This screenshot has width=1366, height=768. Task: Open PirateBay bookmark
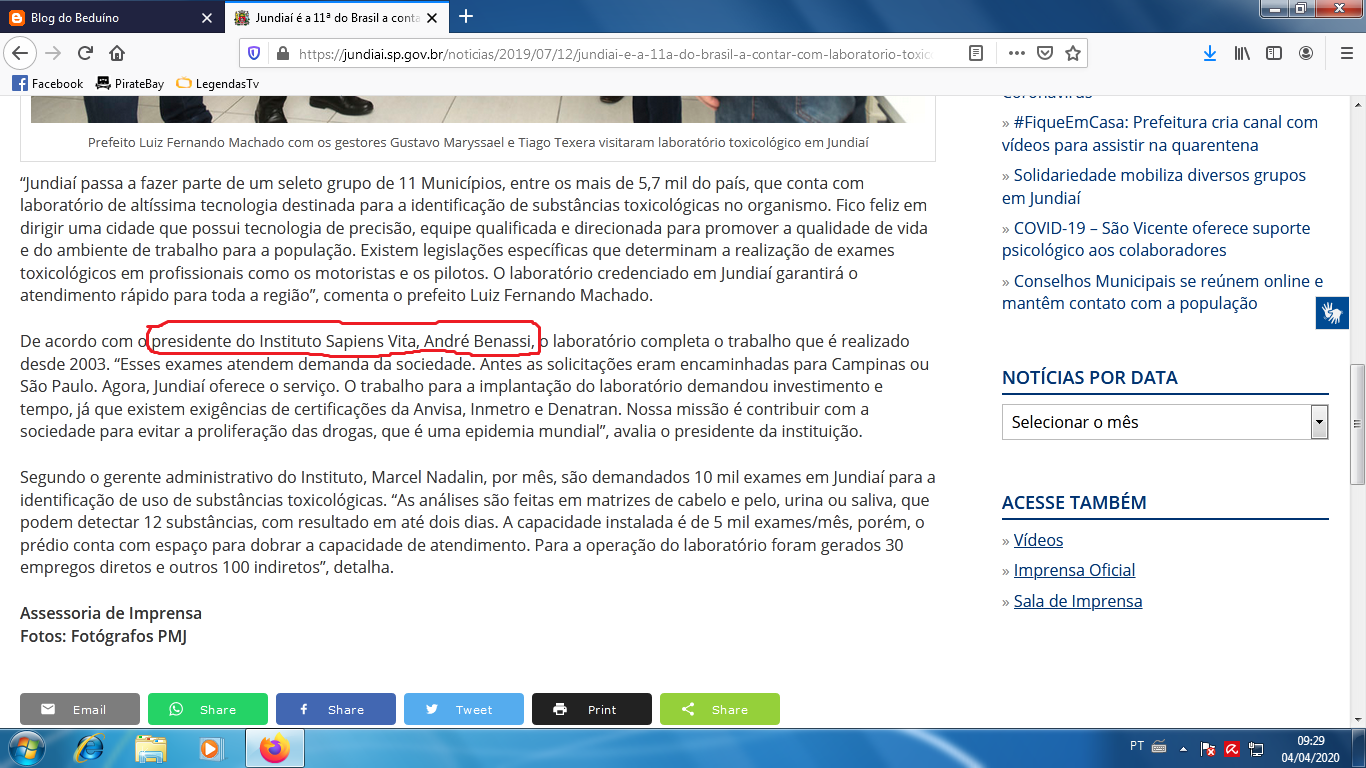click(x=130, y=83)
